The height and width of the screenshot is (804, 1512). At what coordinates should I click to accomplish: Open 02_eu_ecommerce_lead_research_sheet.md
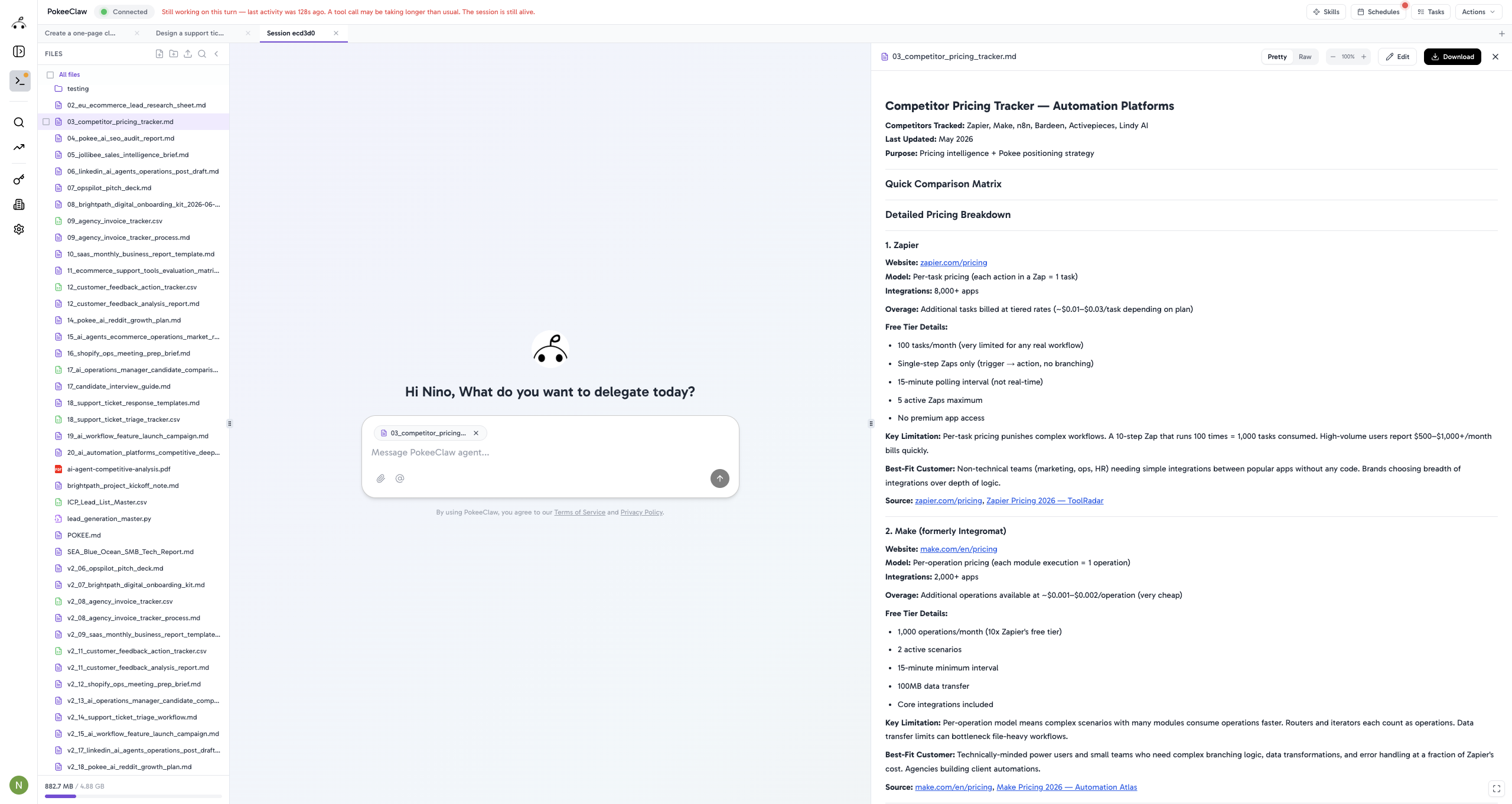point(136,105)
